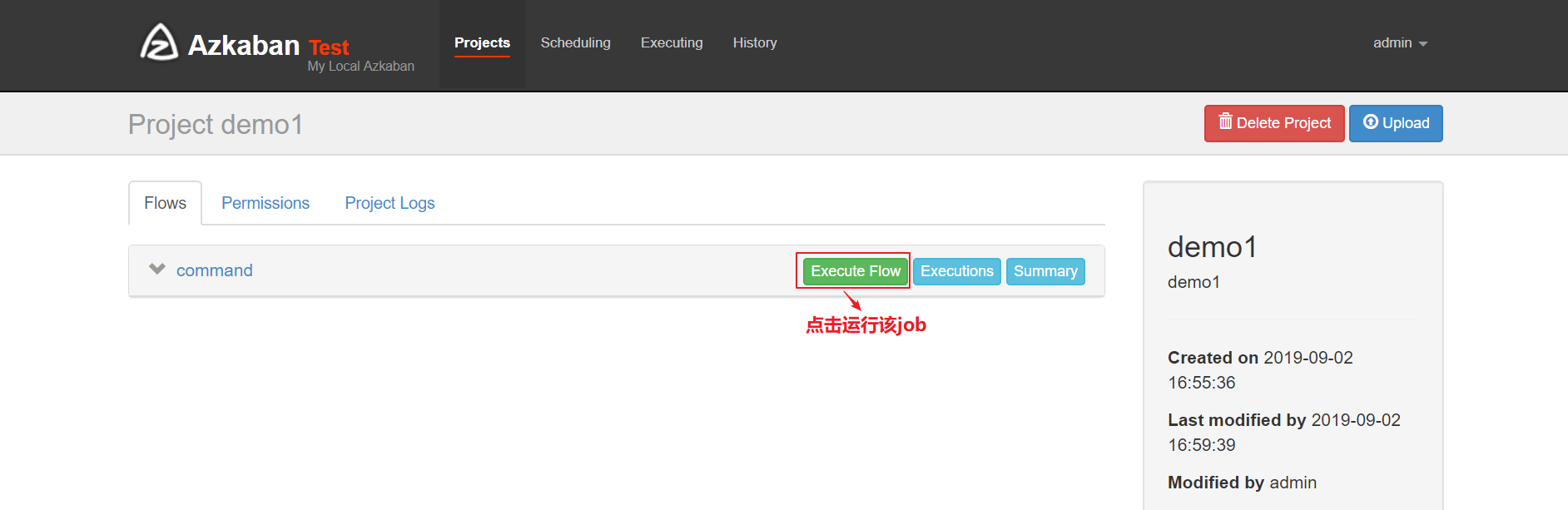Click the Modified by admin text
Screen dimensions: 1568x510
point(1242,483)
